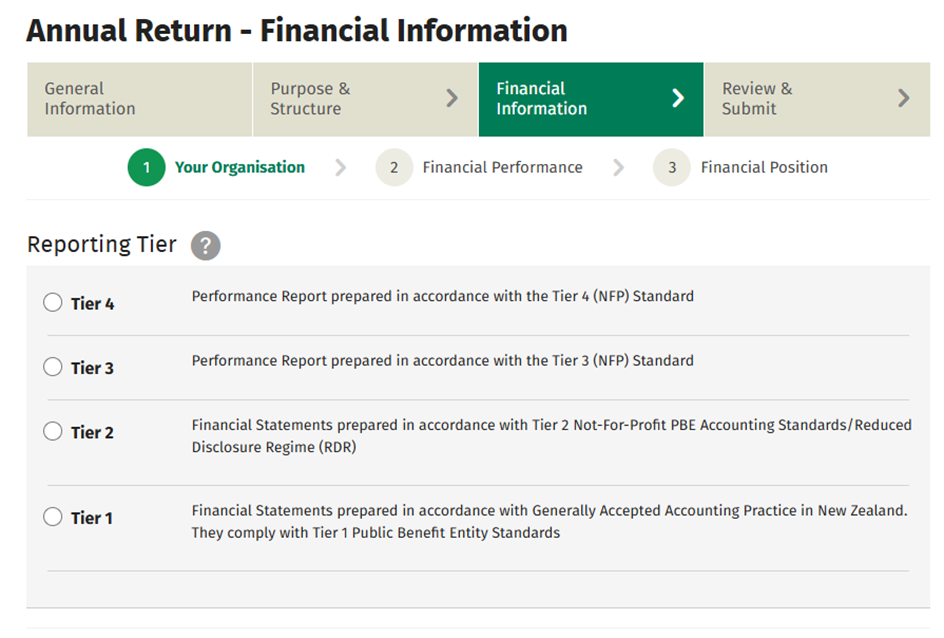The image size is (944, 638).
Task: Click the chevron before Financial Position step
Action: point(618,167)
